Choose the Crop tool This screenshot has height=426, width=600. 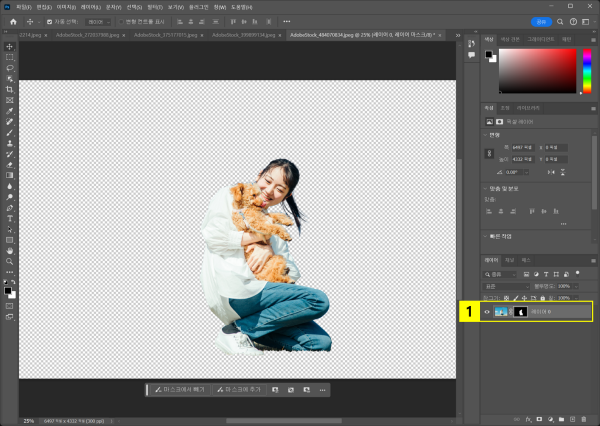pos(10,90)
